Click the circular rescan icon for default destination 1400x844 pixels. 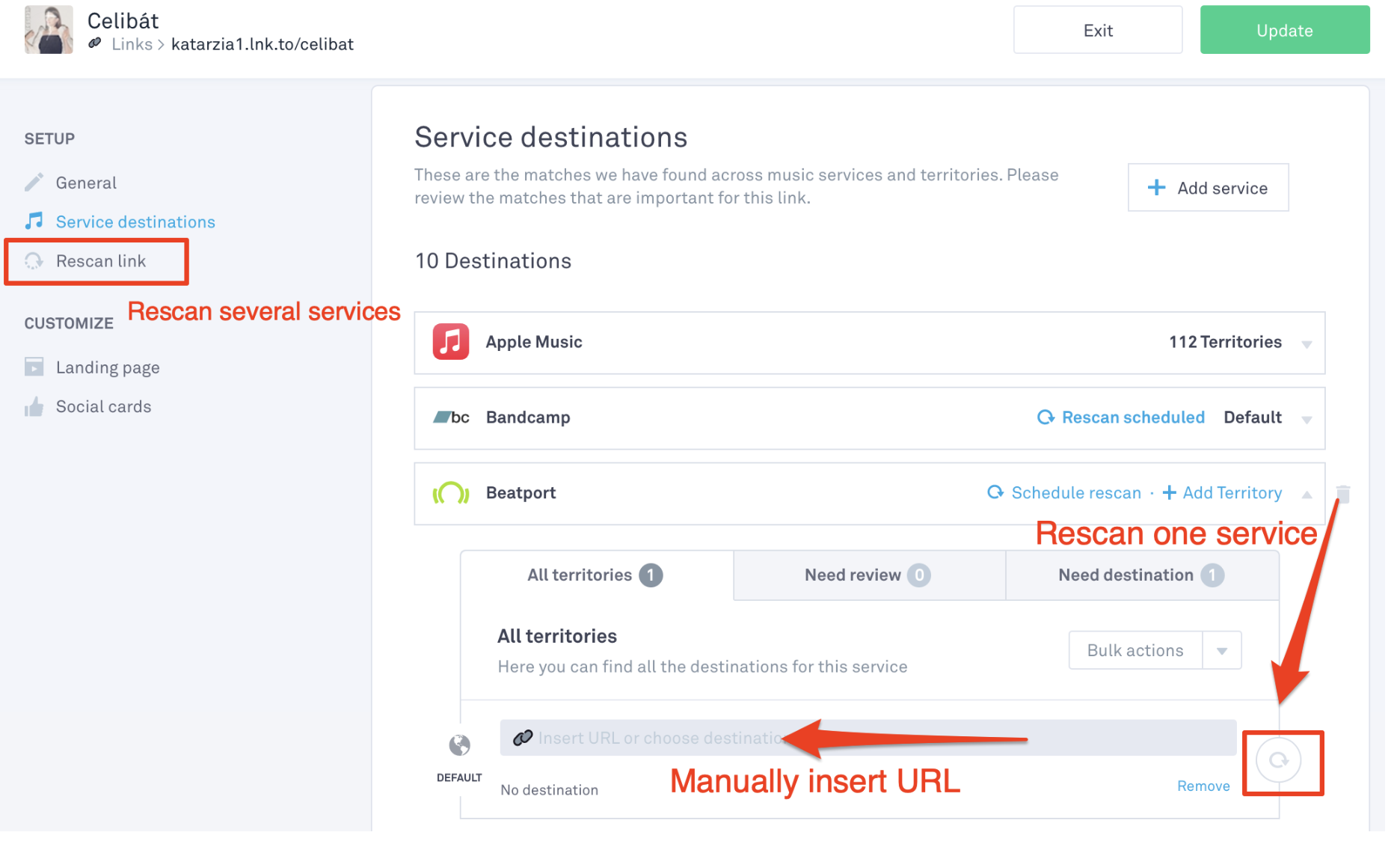coord(1279,760)
